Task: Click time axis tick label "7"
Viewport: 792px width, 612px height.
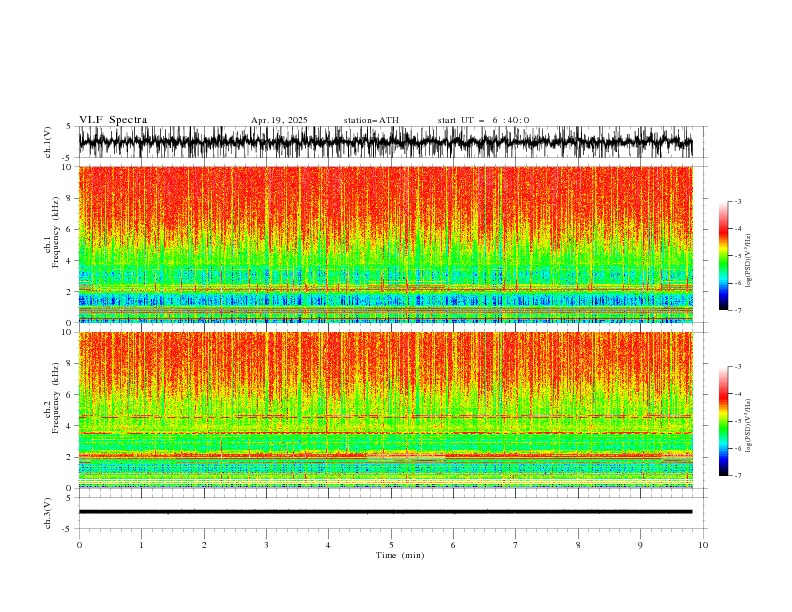Action: [516, 545]
